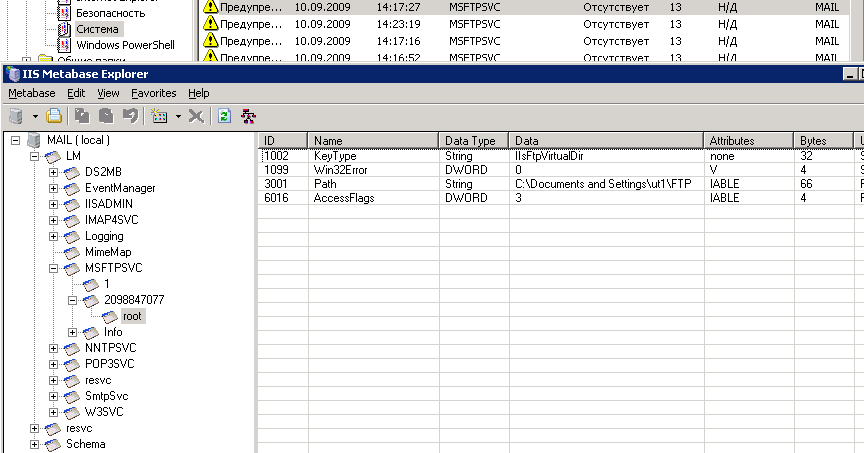Image resolution: width=864 pixels, height=453 pixels.
Task: Expand the Info node
Action: (72, 332)
